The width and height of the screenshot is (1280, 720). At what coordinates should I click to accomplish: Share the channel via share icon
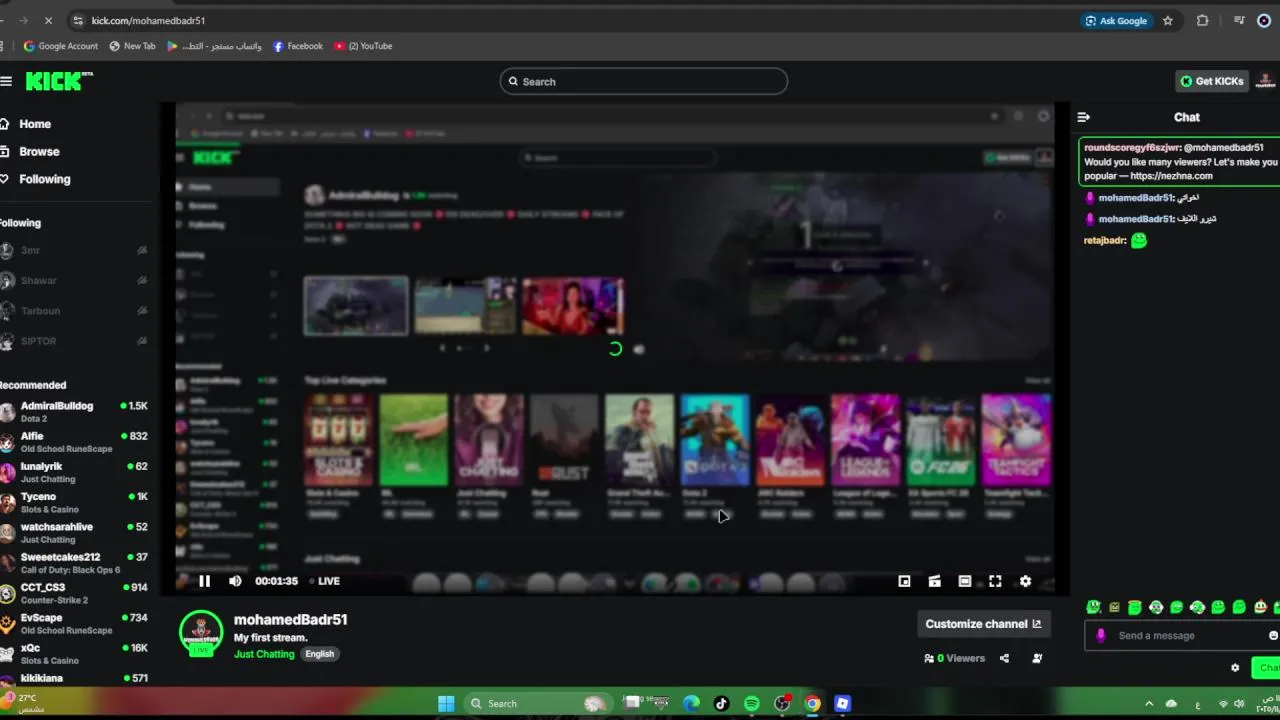[1004, 658]
